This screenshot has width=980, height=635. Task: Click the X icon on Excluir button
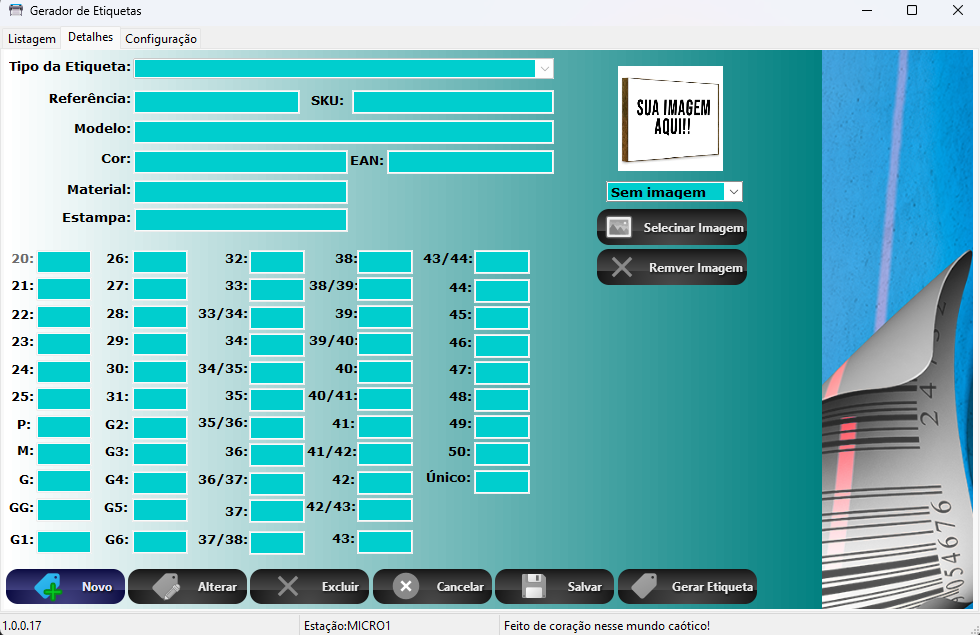click(x=288, y=587)
